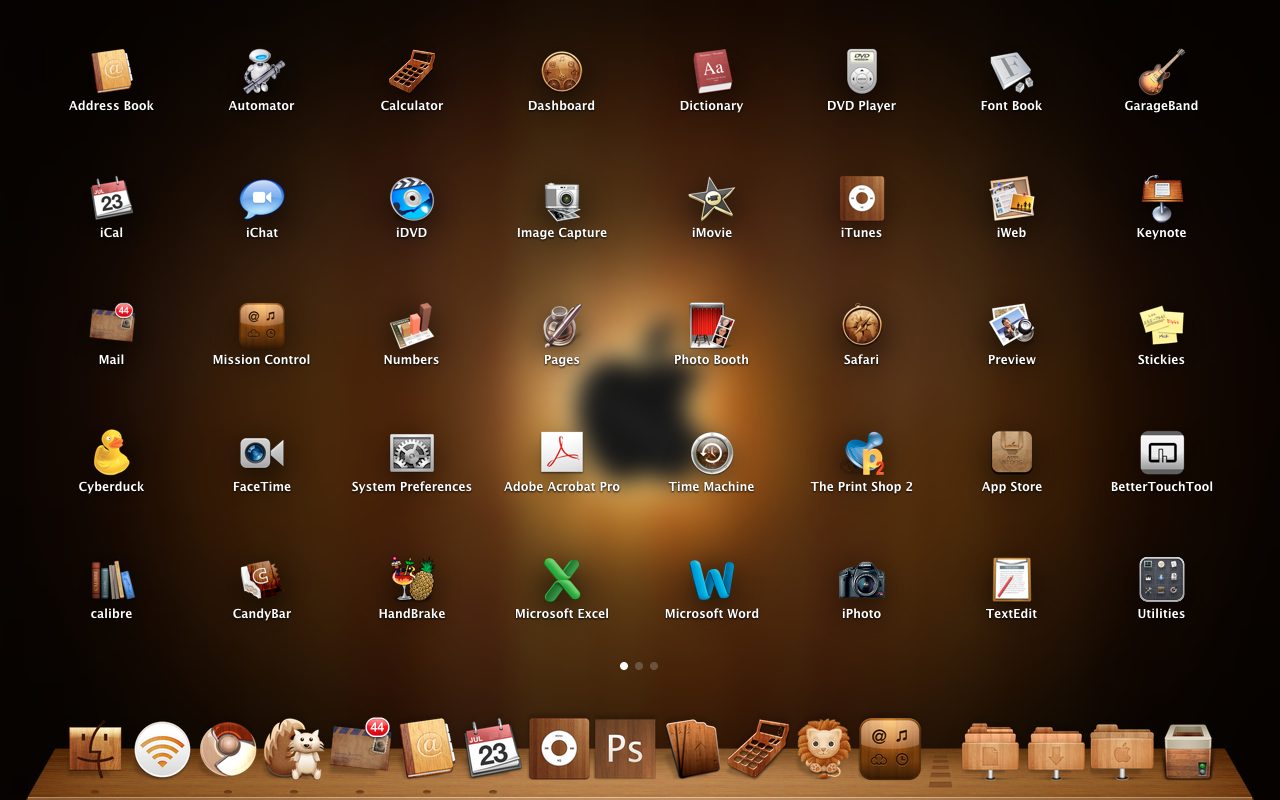Open Photoshop from the Dock
The height and width of the screenshot is (800, 1280).
point(625,748)
